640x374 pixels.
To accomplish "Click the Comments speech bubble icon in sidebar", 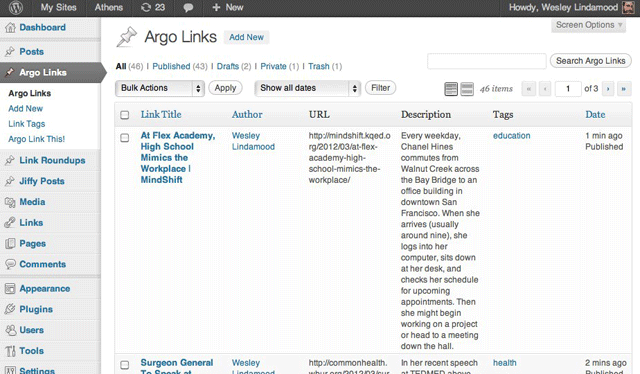I will [10, 265].
